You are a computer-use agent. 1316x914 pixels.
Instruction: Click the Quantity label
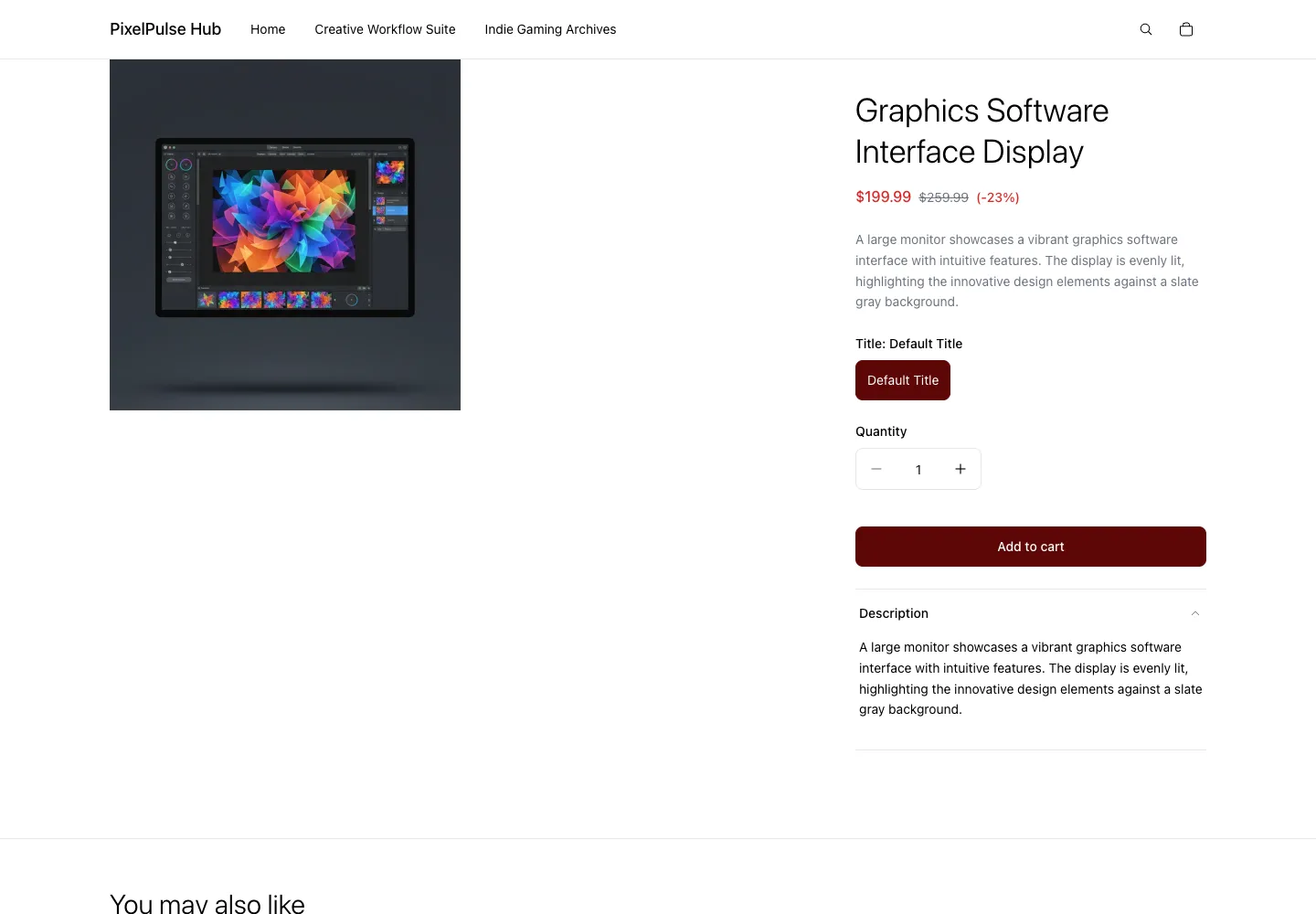[881, 431]
